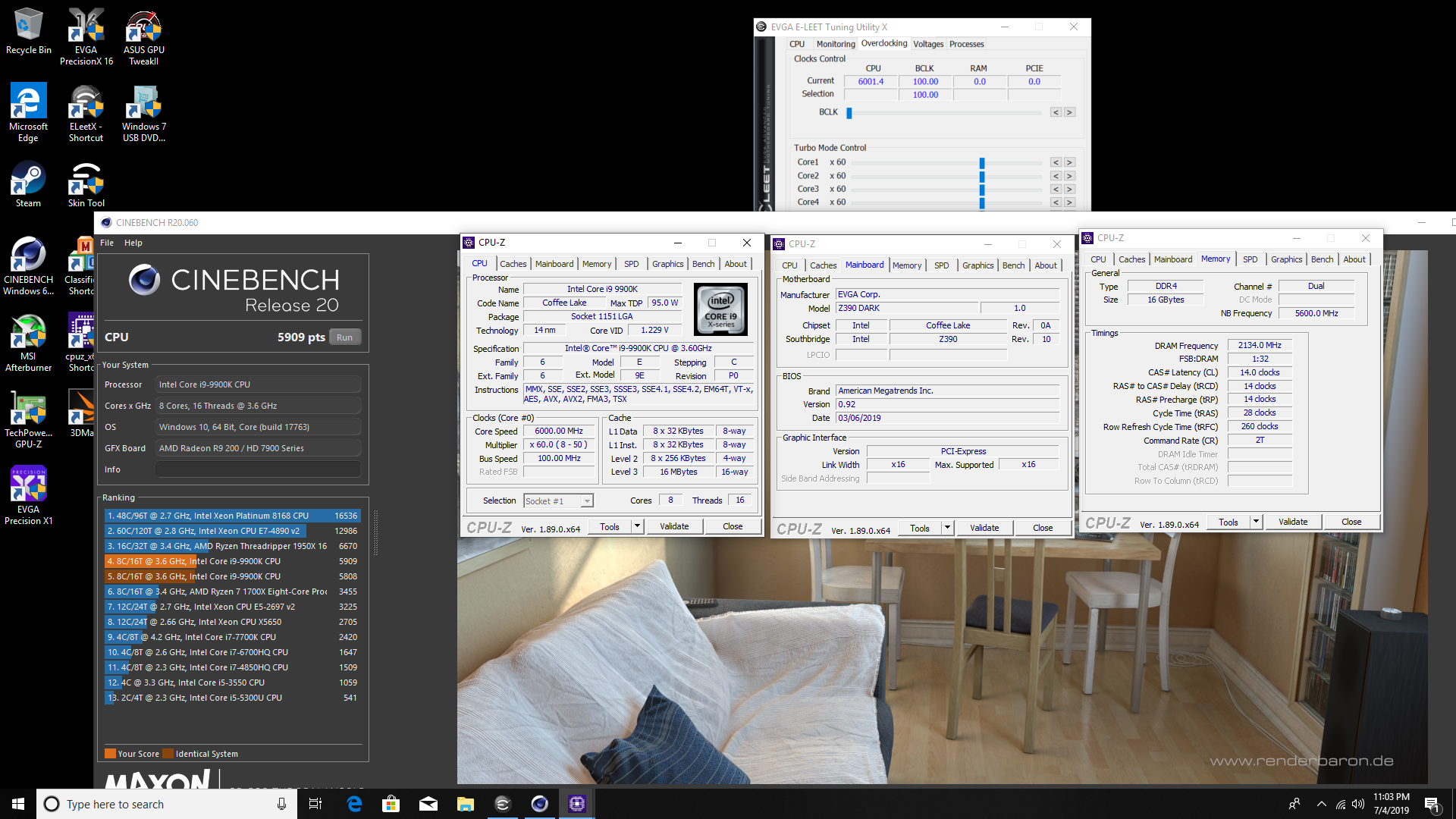Launch EVGA PrecisionX 16 desktop icon

tap(86, 36)
